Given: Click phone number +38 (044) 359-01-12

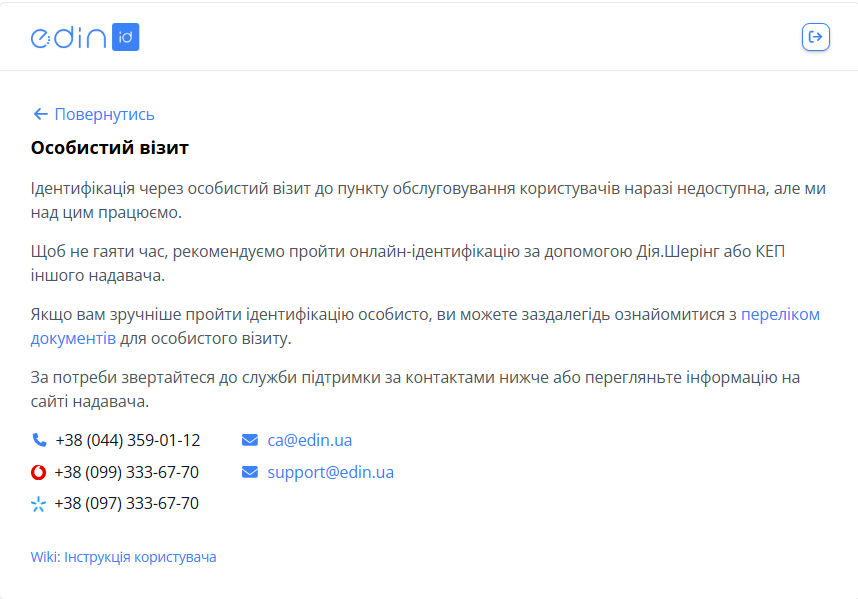Looking at the screenshot, I should pyautogui.click(x=128, y=440).
